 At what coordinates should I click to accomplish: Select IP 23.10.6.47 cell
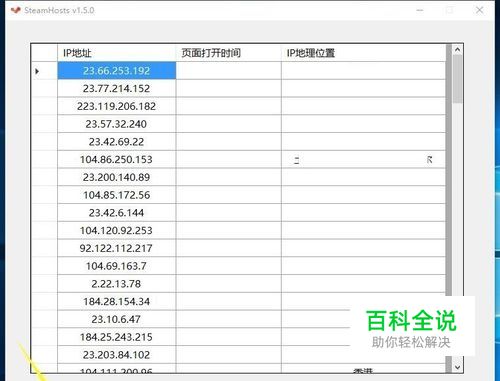pos(117,319)
